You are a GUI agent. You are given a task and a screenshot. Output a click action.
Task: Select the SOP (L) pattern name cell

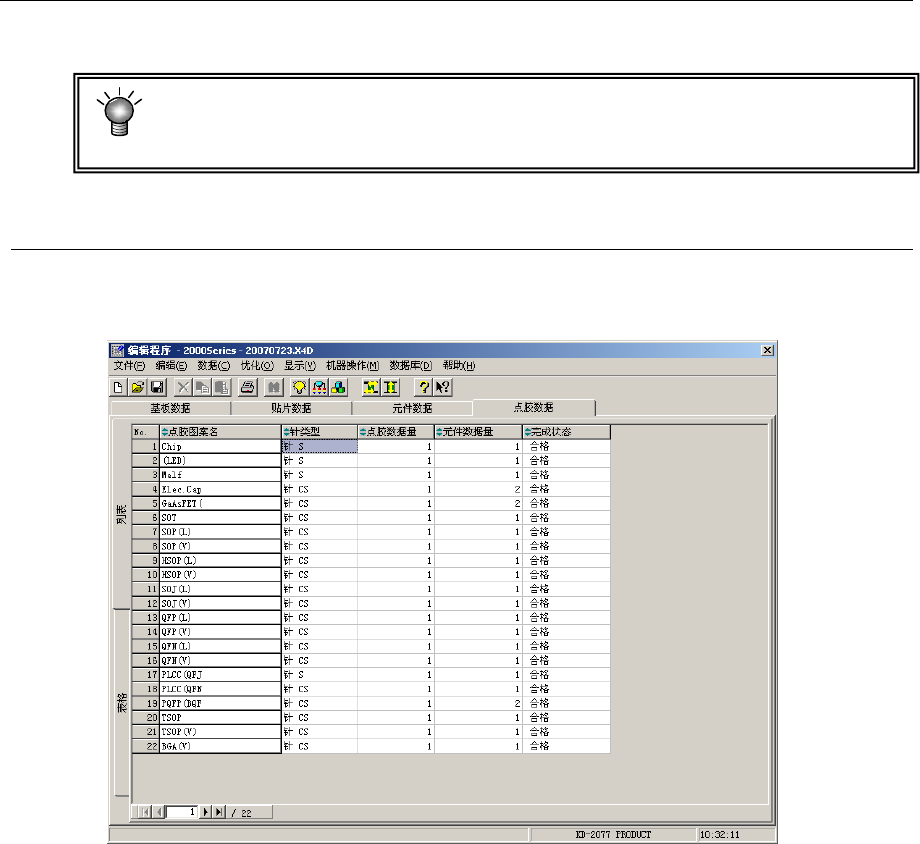tap(221, 532)
